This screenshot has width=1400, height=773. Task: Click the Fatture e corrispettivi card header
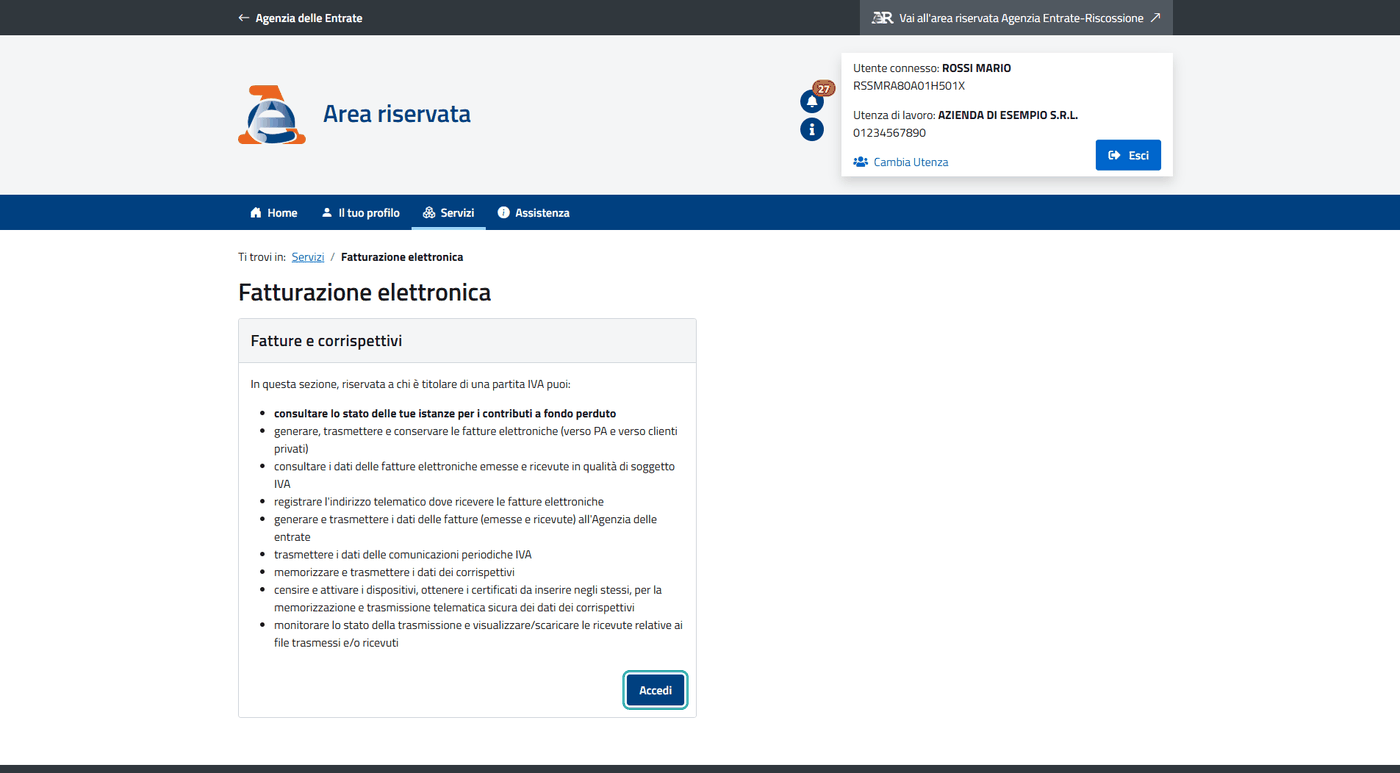tap(467, 341)
